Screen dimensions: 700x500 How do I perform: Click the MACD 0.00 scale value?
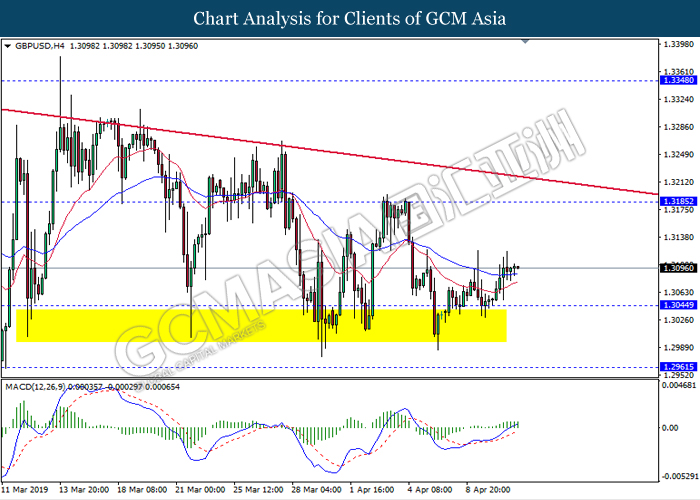pos(671,428)
